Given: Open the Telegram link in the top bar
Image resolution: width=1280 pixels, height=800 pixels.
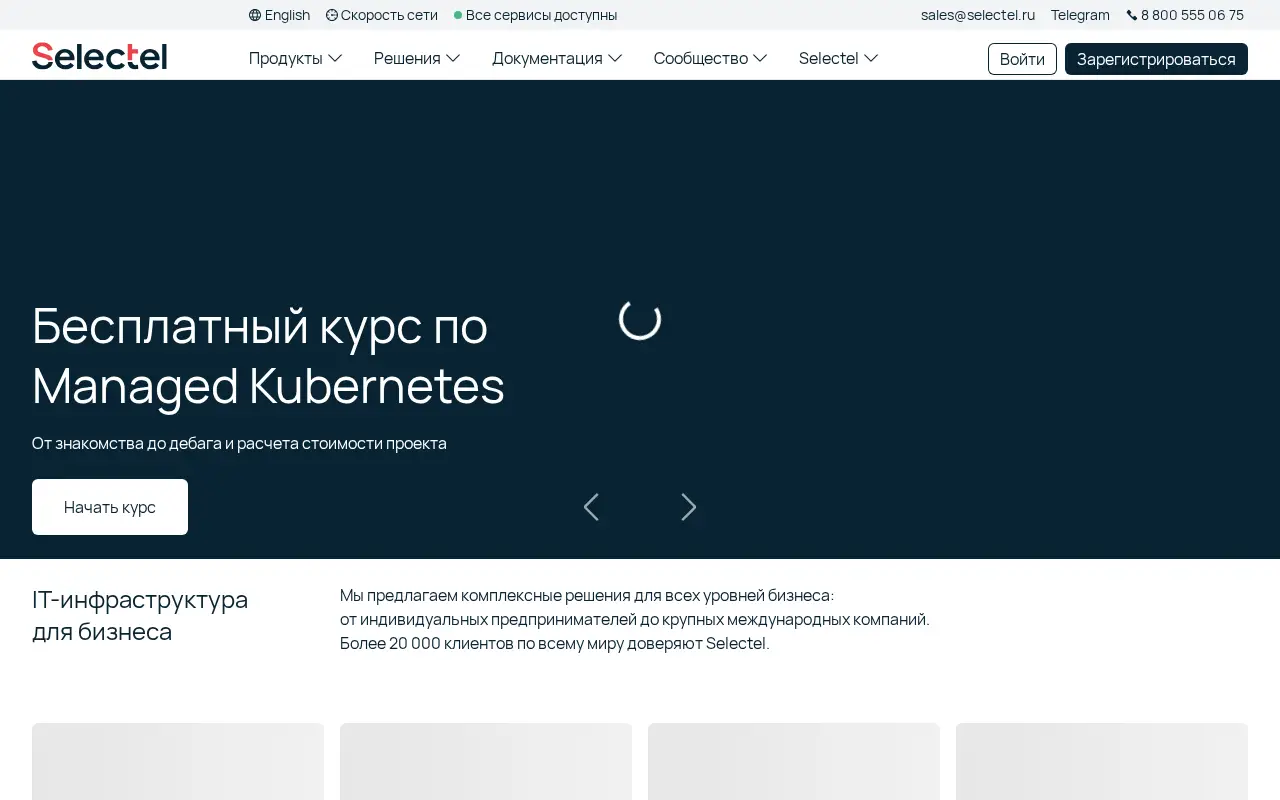Looking at the screenshot, I should click(1080, 15).
